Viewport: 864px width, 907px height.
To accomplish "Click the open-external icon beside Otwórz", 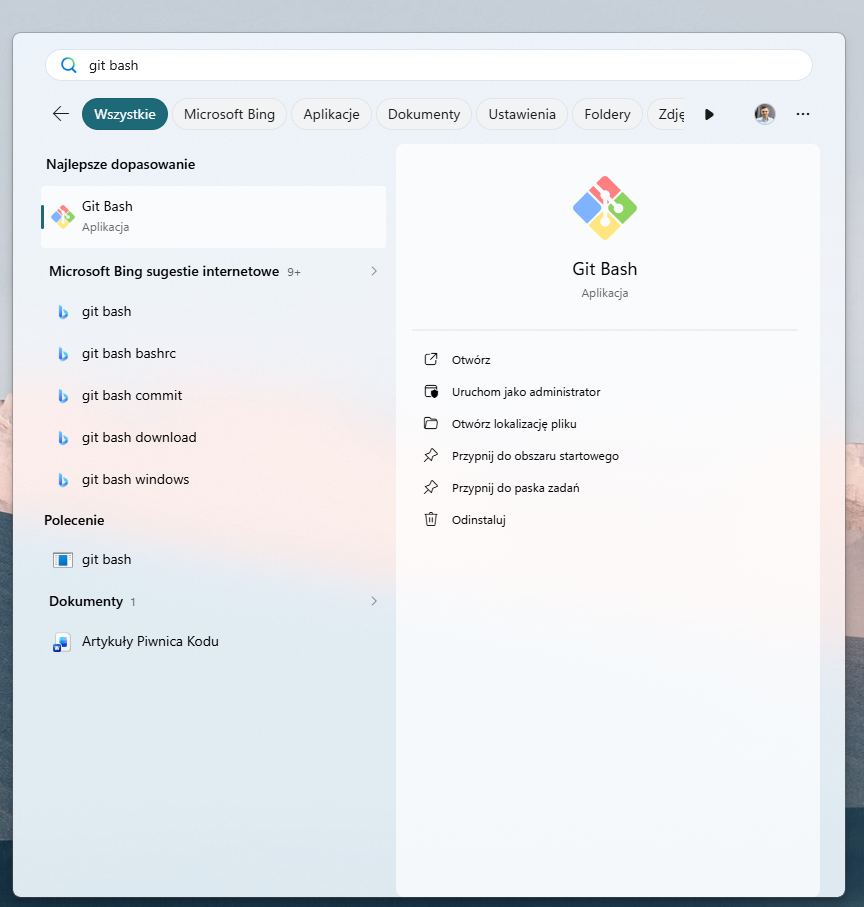I will point(431,359).
